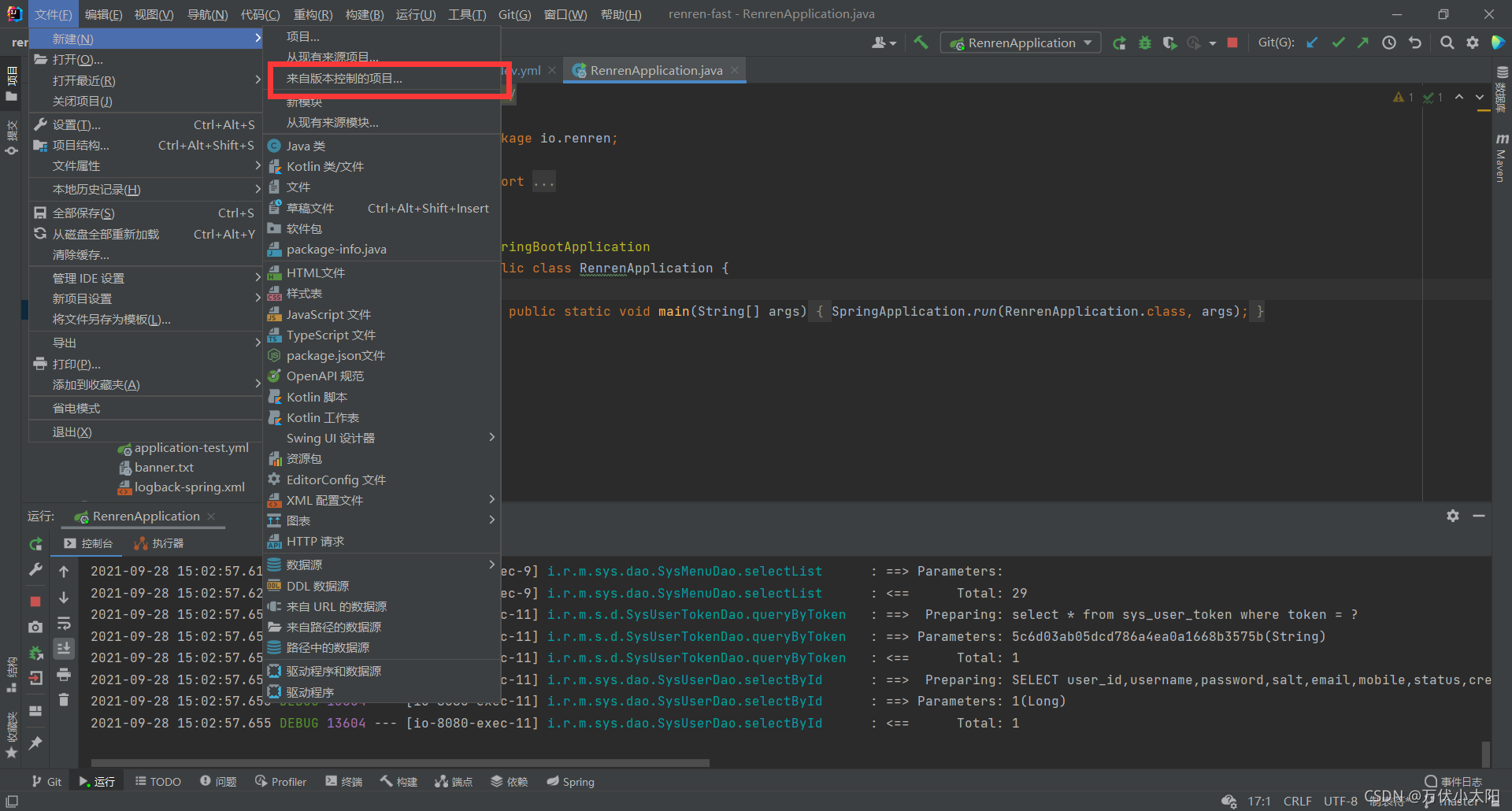Click 设置(T)... in File menu
The height and width of the screenshot is (811, 1512).
146,124
